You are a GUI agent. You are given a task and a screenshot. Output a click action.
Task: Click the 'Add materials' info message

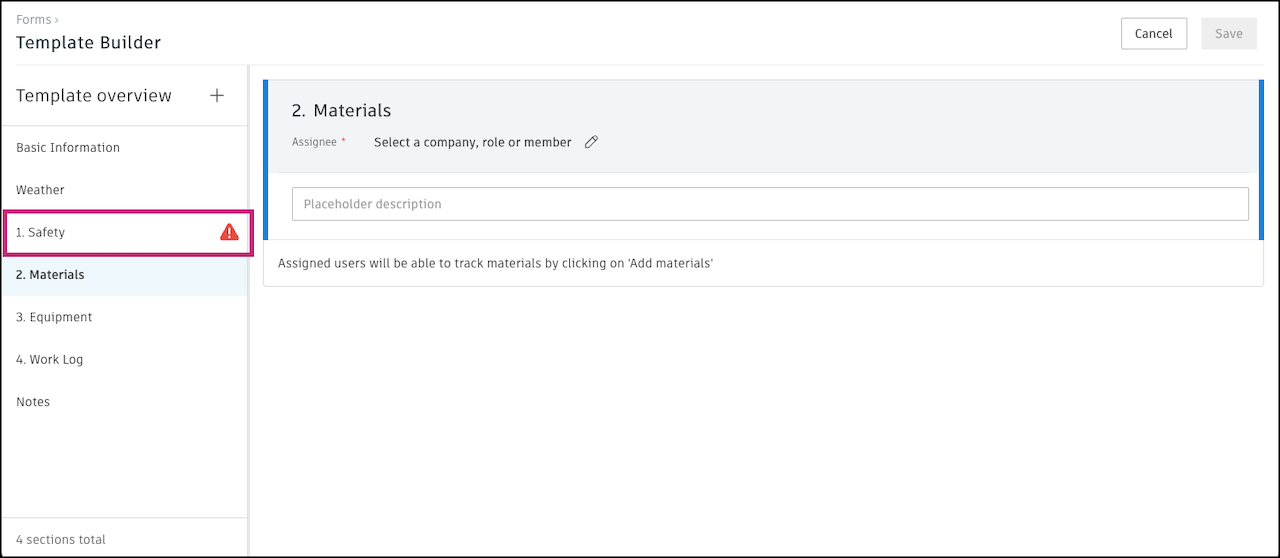(495, 264)
